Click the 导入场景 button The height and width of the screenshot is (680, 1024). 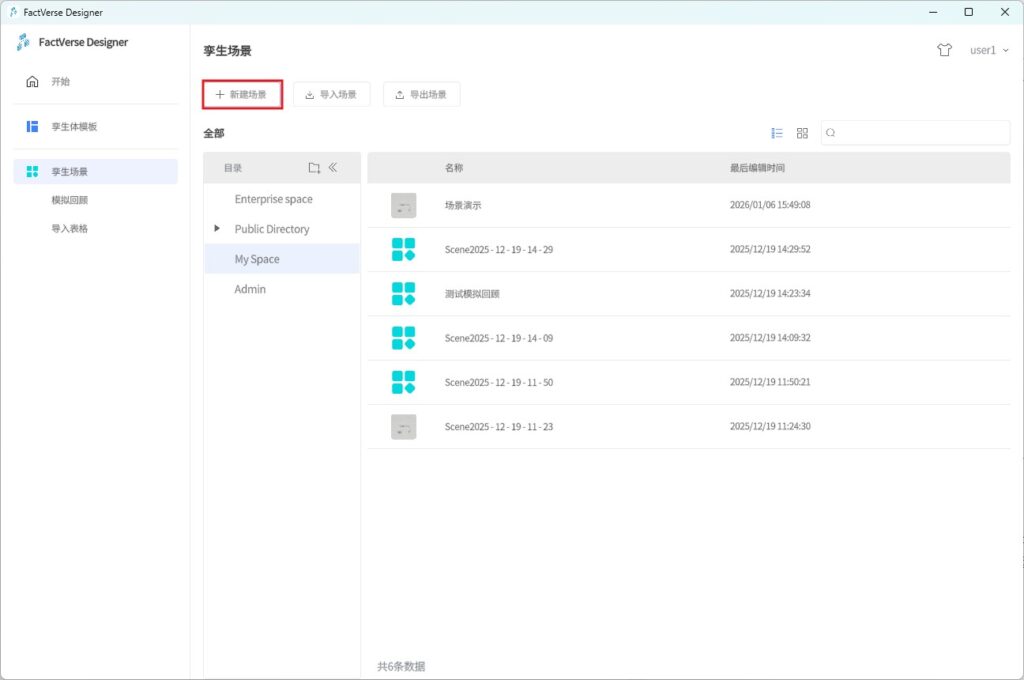click(332, 94)
